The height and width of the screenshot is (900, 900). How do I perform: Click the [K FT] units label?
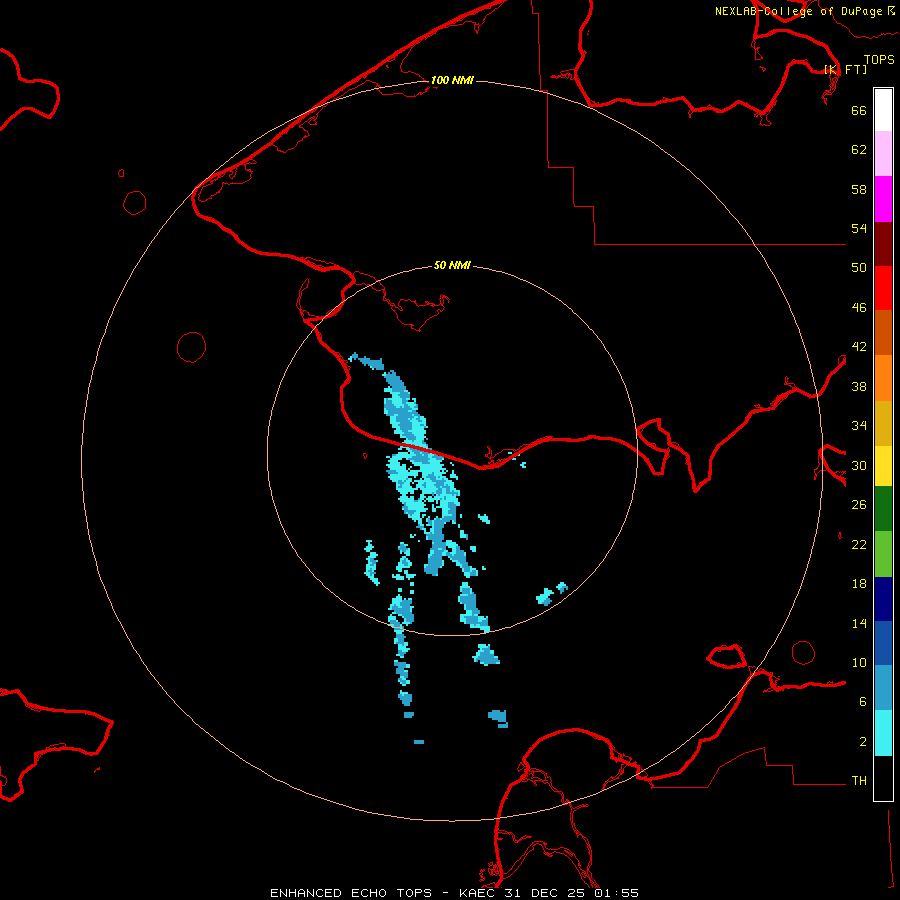[845, 69]
